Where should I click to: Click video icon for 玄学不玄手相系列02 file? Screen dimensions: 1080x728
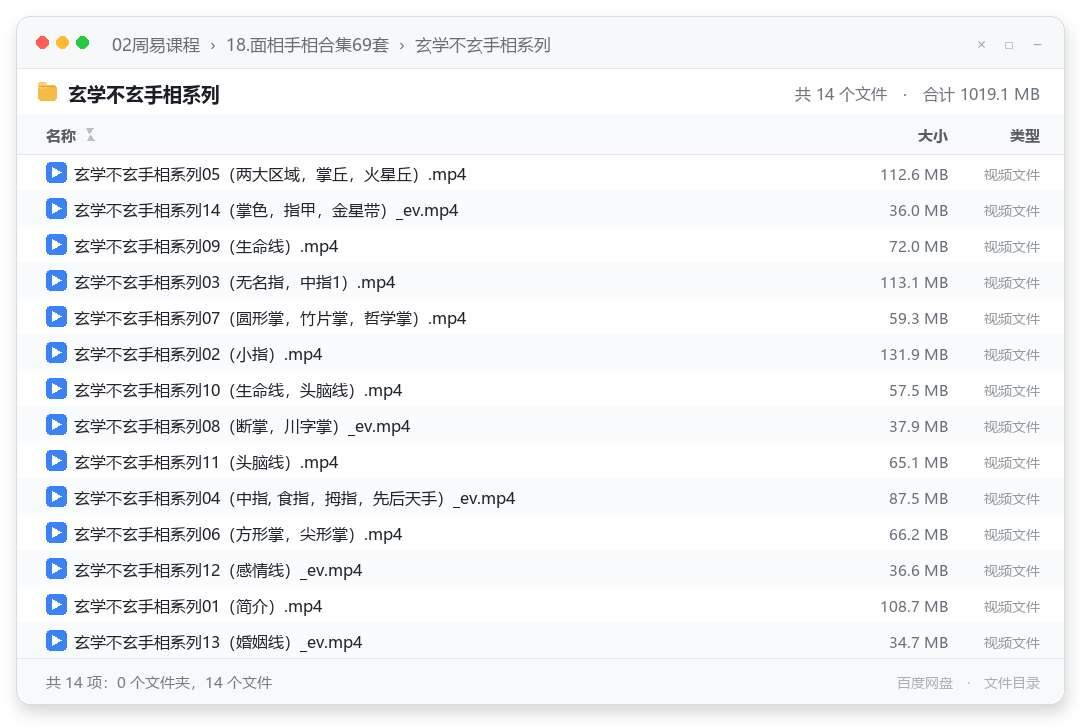pos(56,353)
